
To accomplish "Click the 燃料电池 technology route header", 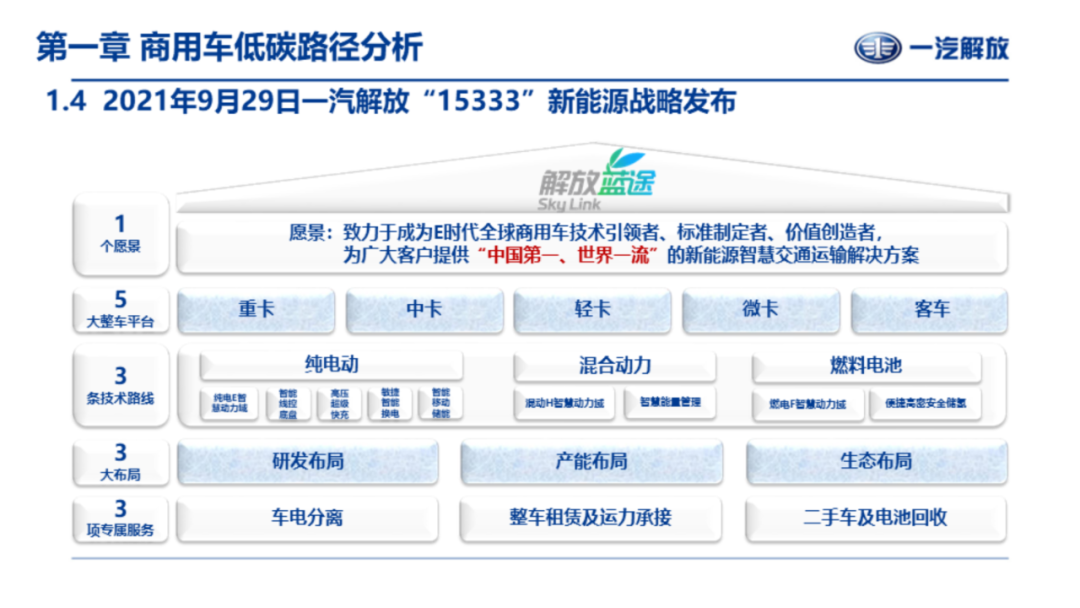I will tap(866, 366).
